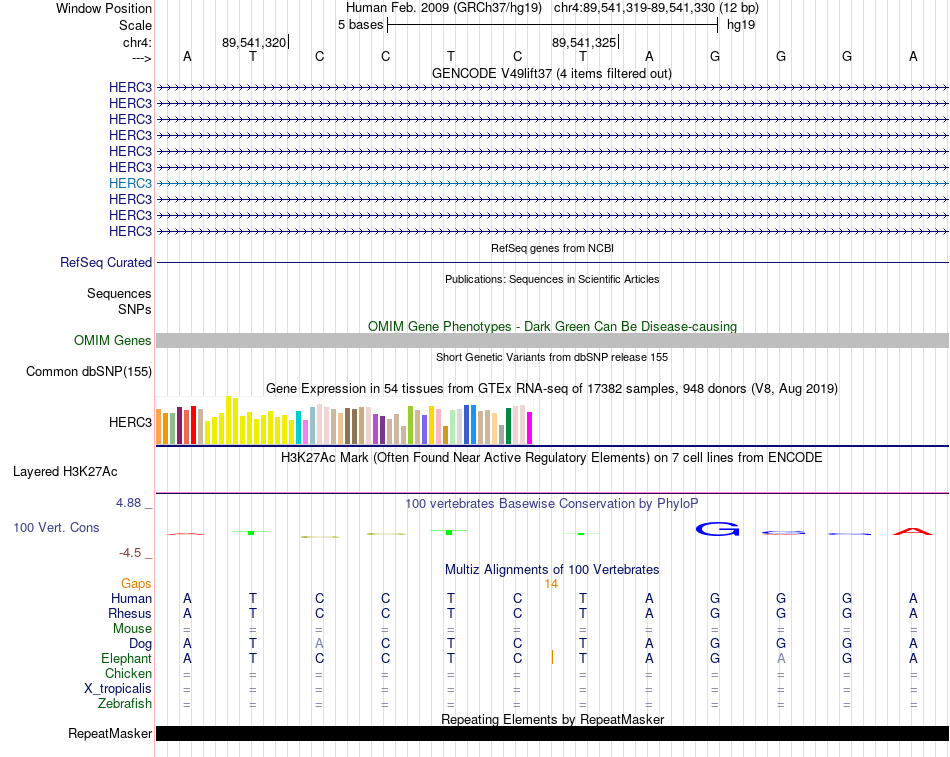
Task: Click the red A PhyloP conservation logo
Action: (913, 532)
